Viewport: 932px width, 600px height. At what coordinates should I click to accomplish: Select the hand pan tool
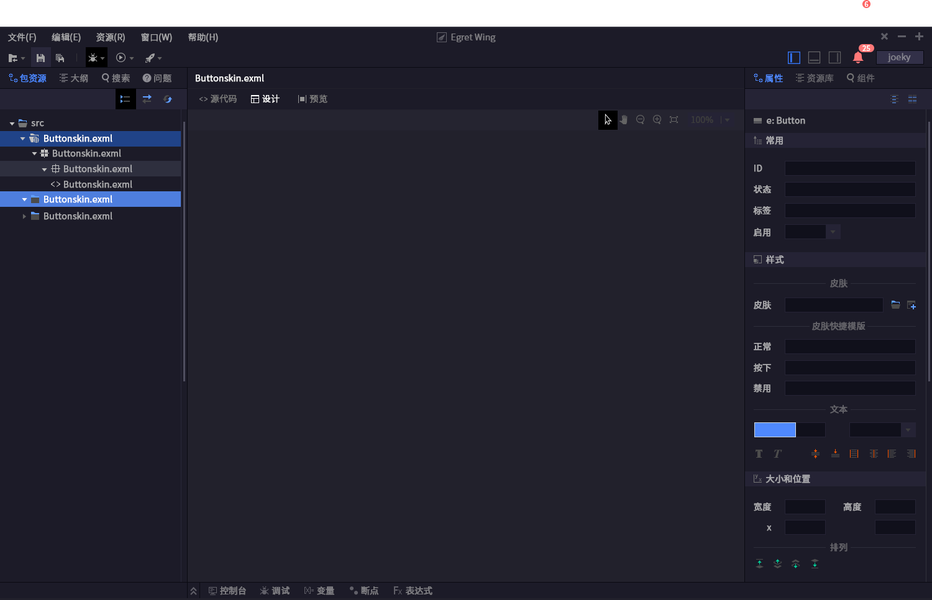624,120
